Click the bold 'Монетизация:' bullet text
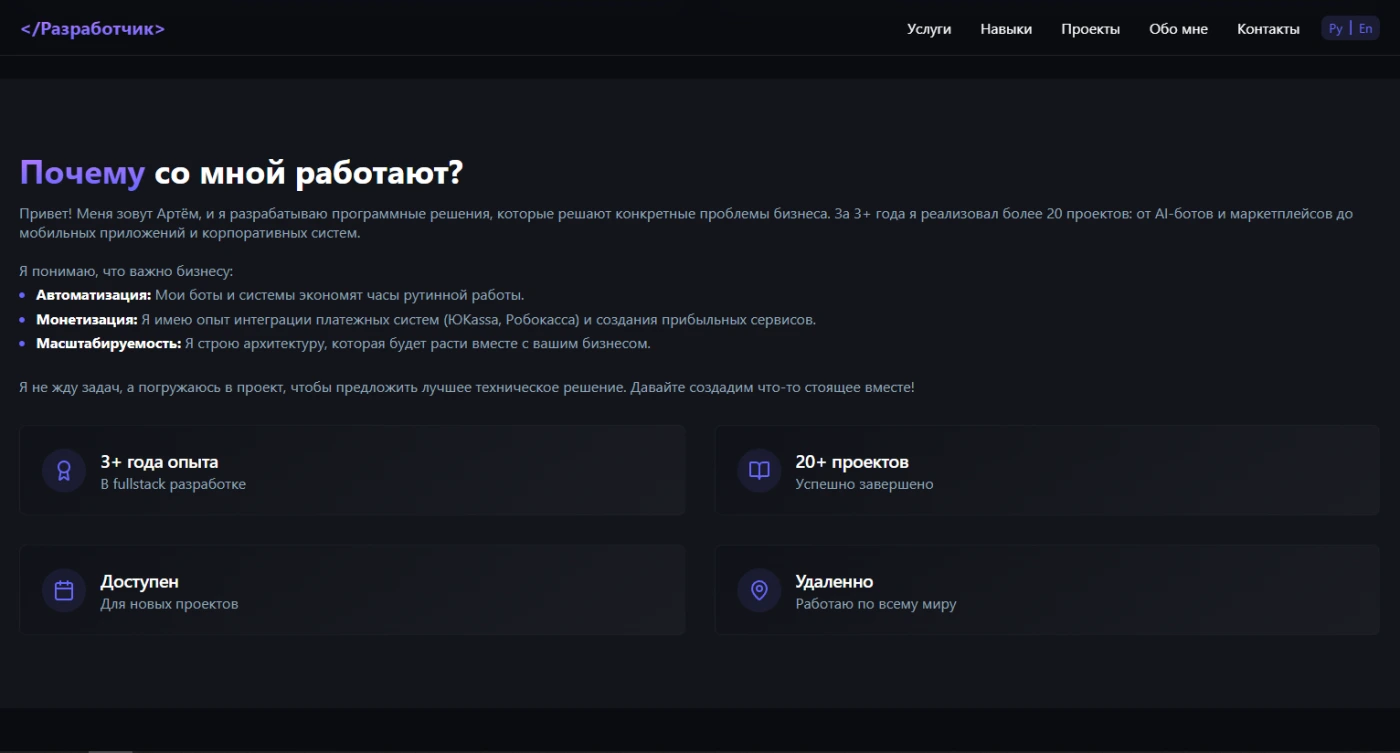1400x753 pixels. click(86, 320)
